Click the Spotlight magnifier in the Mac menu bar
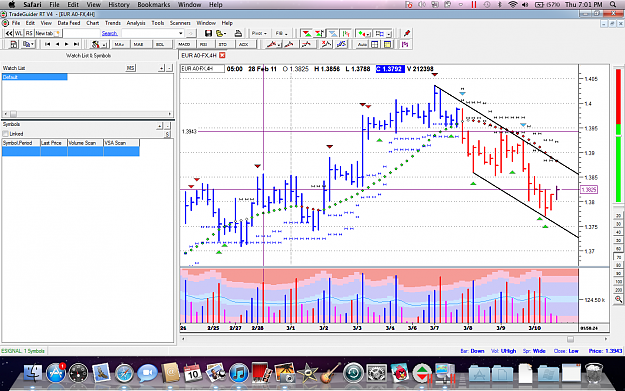Viewport: 625px width, 391px height. [613, 4]
